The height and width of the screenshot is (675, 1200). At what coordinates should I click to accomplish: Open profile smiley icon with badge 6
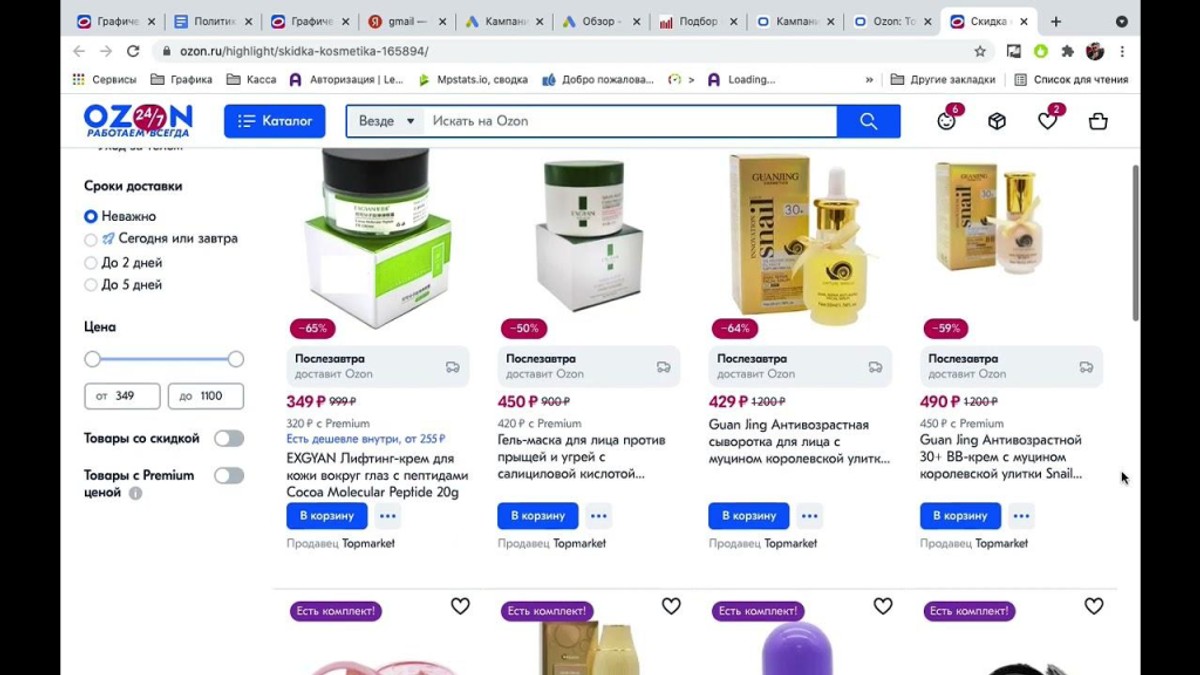pyautogui.click(x=946, y=121)
